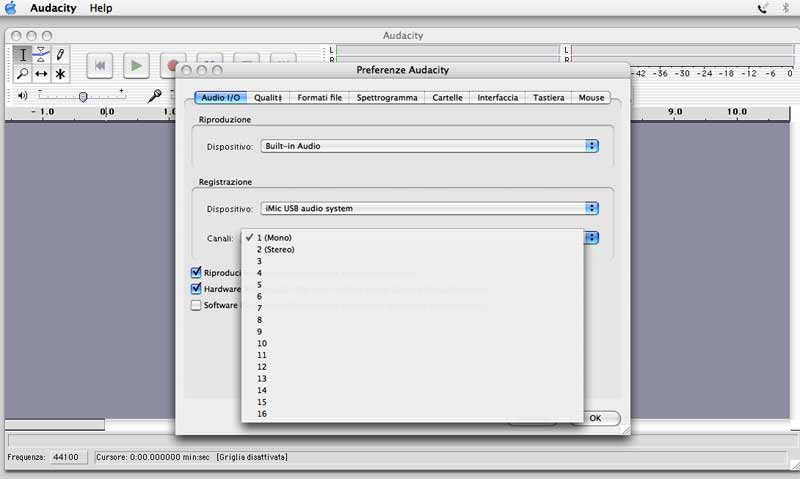Switch to the Formati file tab

[x=319, y=97]
